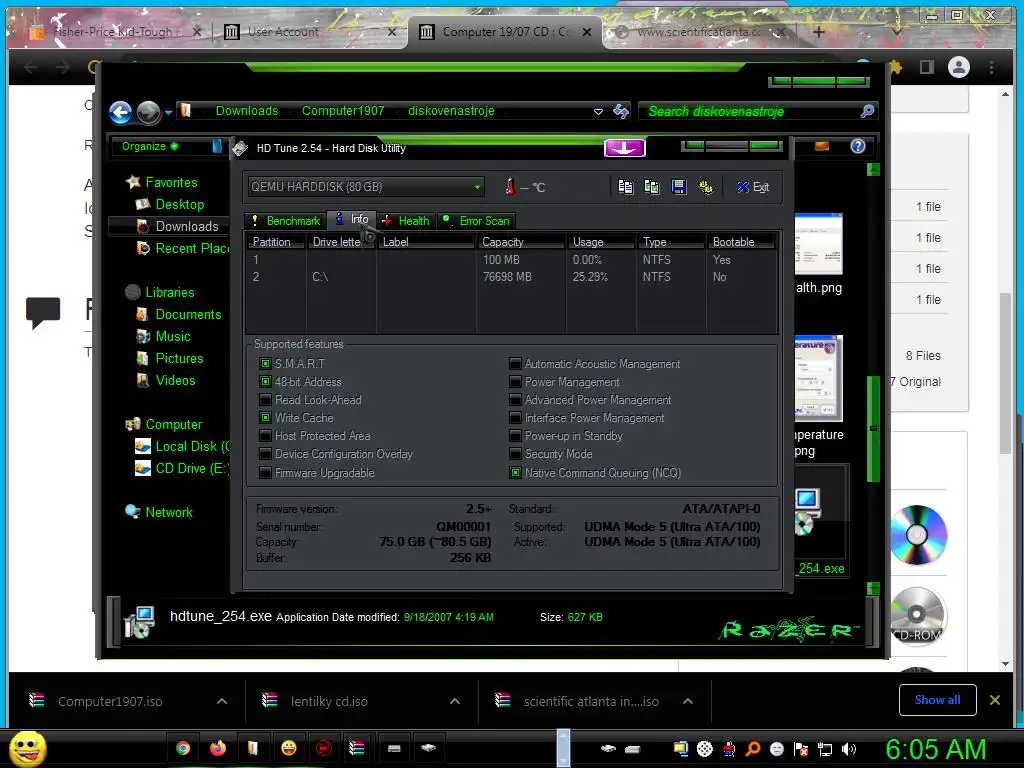
Task: Open the Chrome profile avatar icon
Action: [x=958, y=67]
